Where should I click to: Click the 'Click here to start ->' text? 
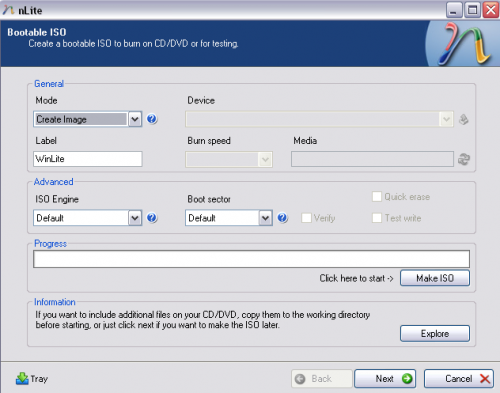(x=356, y=278)
